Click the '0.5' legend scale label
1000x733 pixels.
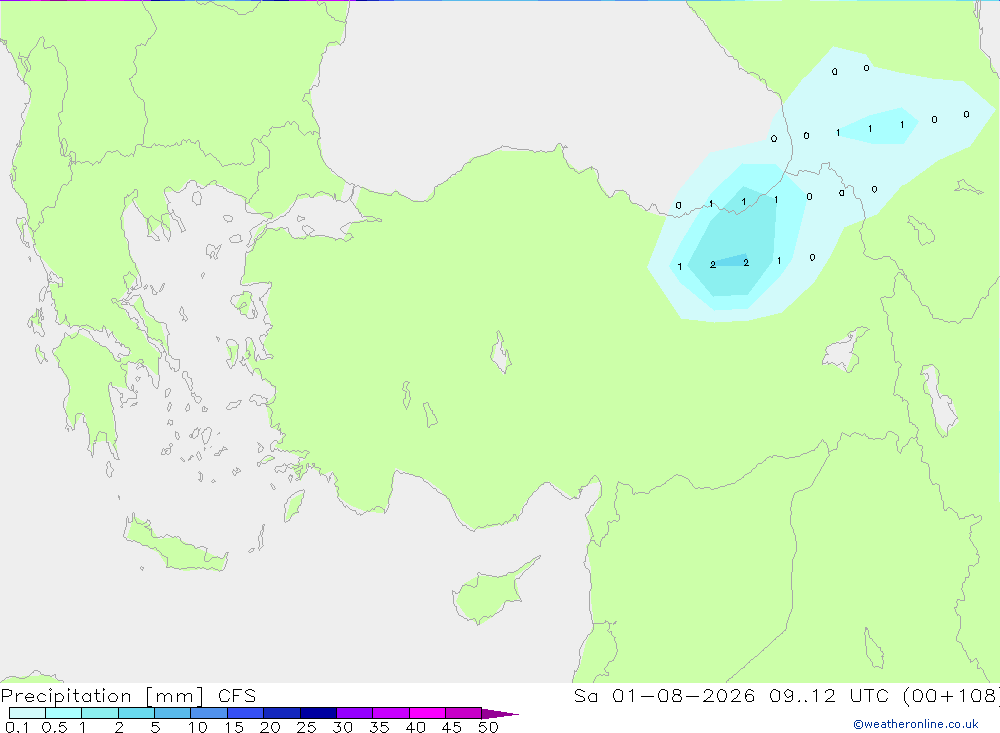(54, 727)
